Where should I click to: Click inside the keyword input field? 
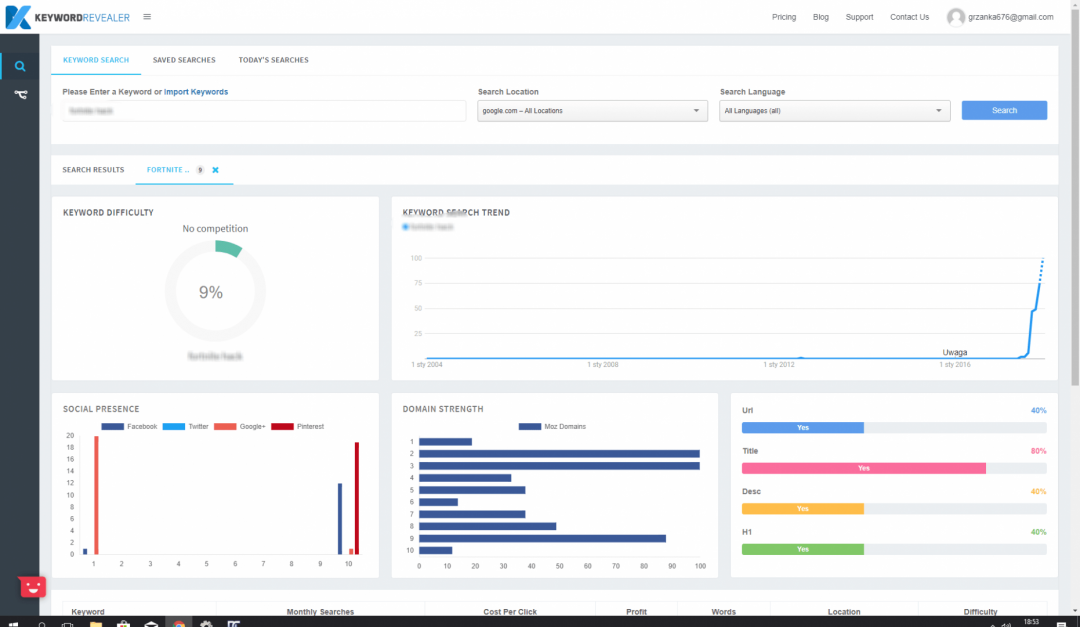point(264,111)
